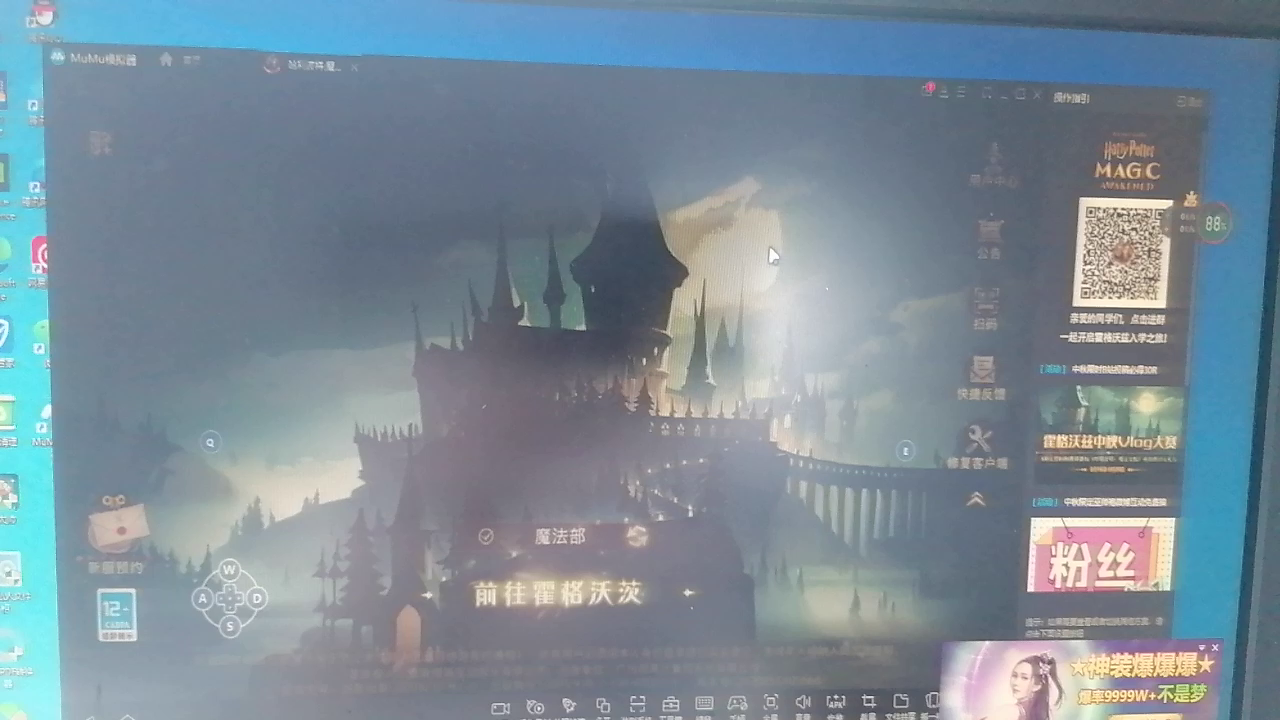This screenshot has width=1280, height=720.
Task: Click the 前往霍格沃茨 enter button
Action: tap(557, 593)
